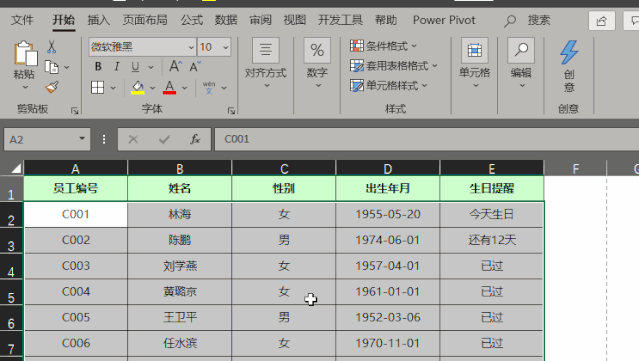The width and height of the screenshot is (639, 361).
Task: Toggle bold formatting
Action: click(98, 66)
